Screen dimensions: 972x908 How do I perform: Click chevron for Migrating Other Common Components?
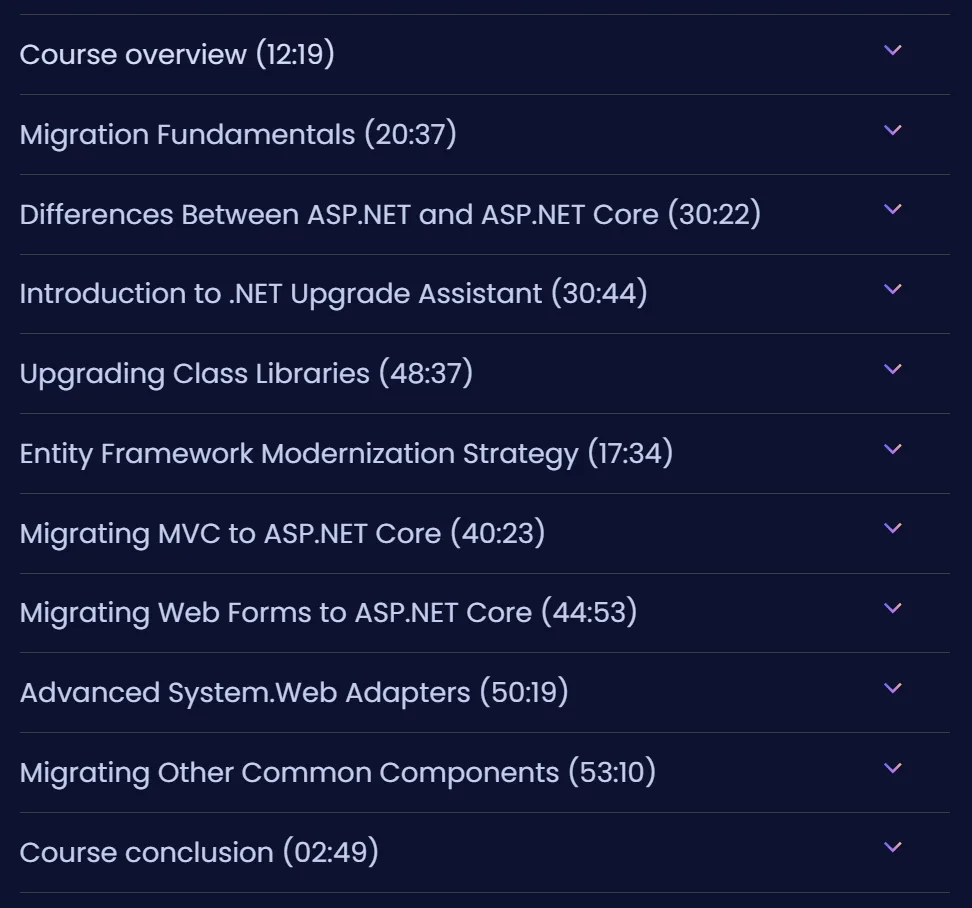[892, 769]
